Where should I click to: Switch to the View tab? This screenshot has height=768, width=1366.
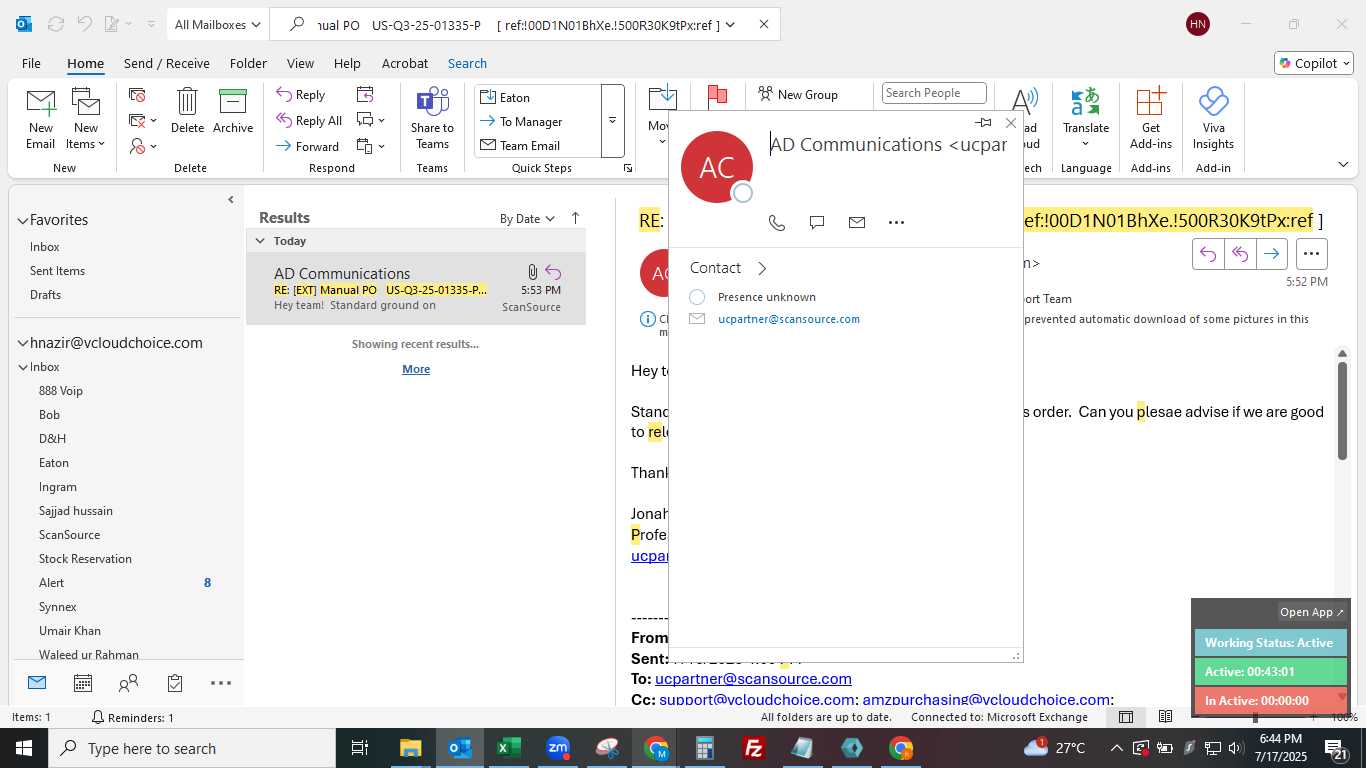click(x=300, y=63)
